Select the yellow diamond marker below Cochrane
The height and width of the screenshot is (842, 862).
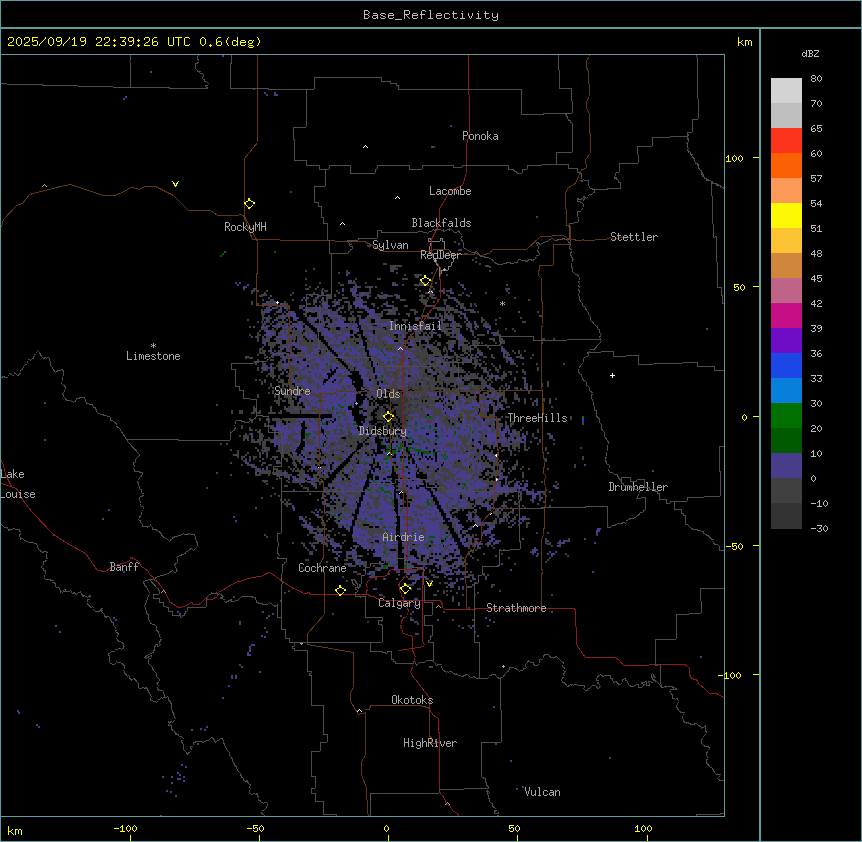coord(340,591)
